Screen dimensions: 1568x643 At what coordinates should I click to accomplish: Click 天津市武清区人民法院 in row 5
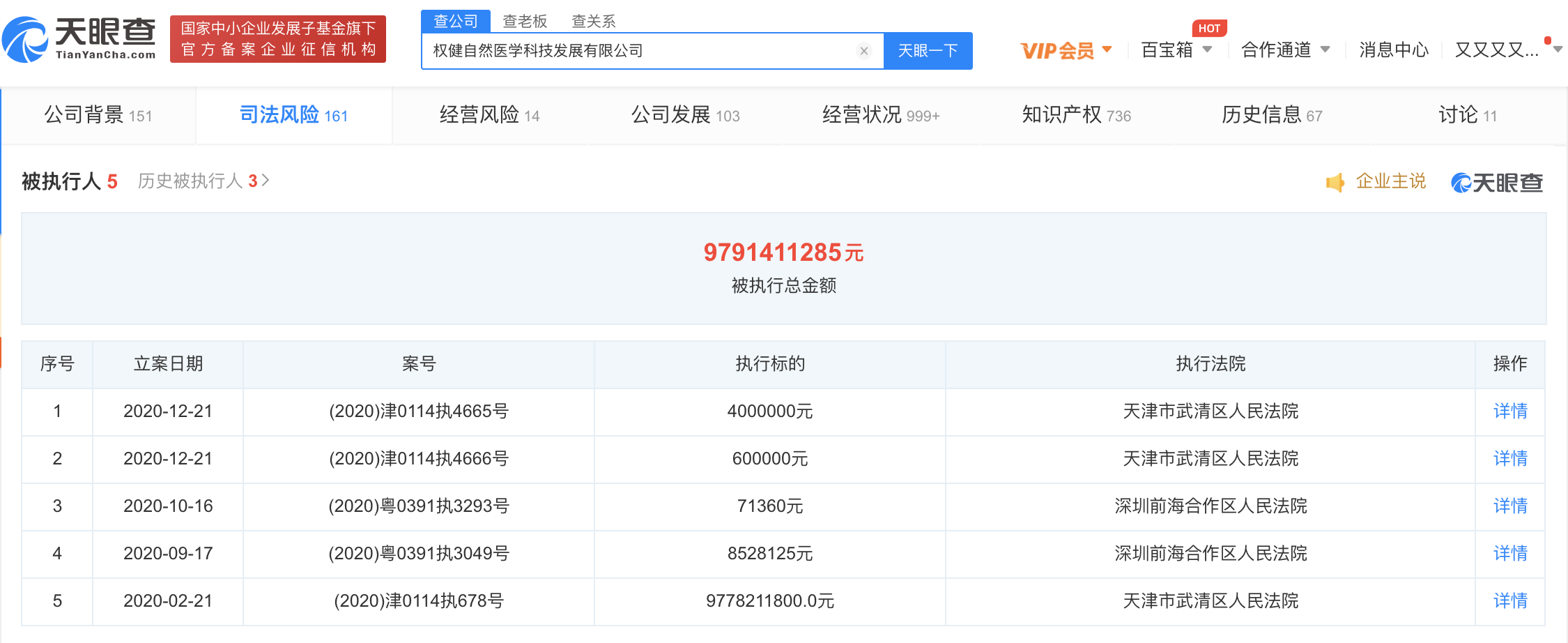click(1210, 601)
